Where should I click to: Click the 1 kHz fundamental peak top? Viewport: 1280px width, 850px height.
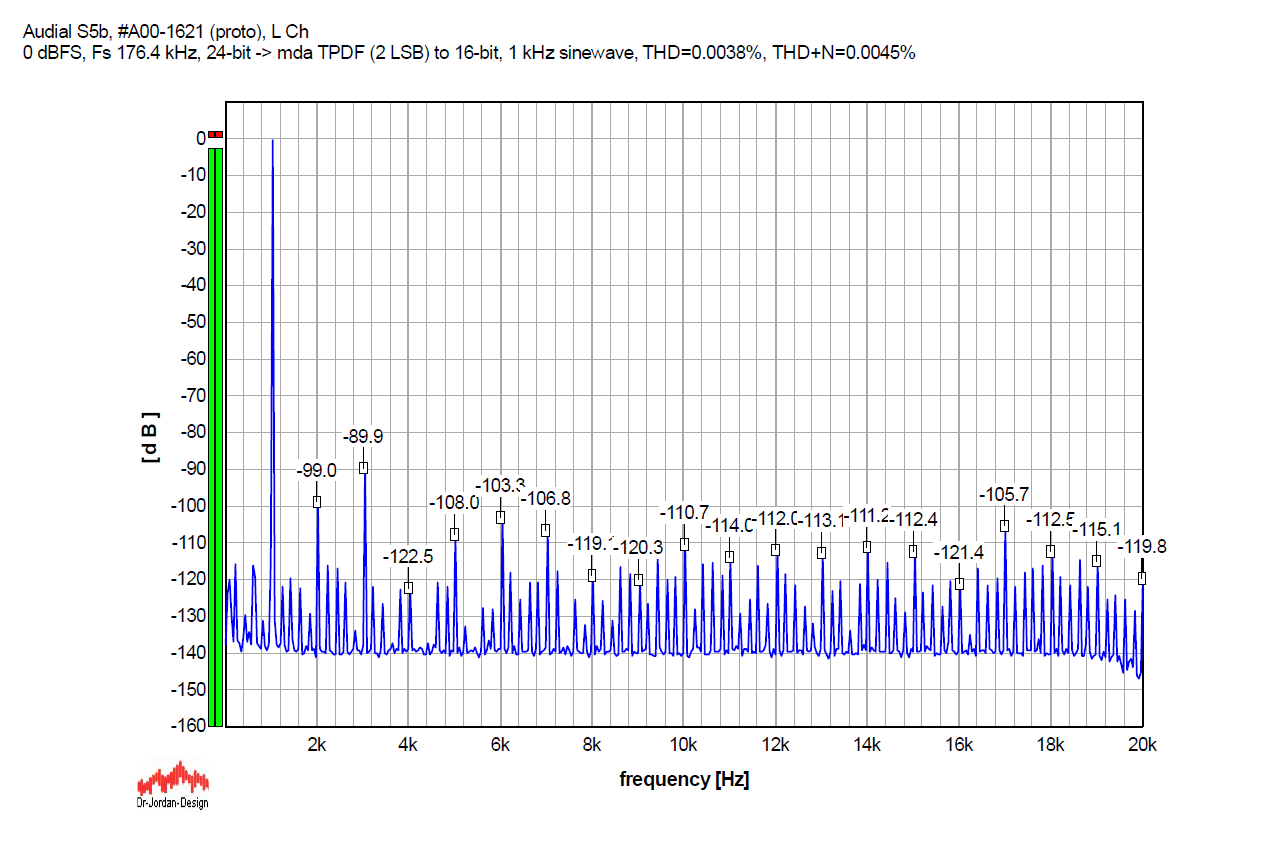[272, 141]
